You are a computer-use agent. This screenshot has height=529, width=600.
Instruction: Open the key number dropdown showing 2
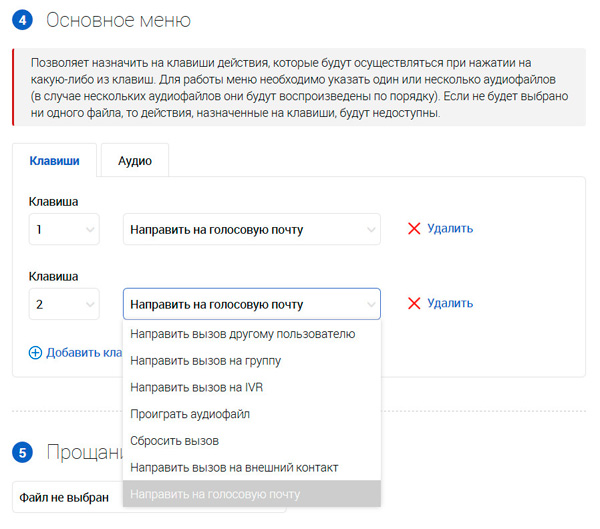click(64, 304)
